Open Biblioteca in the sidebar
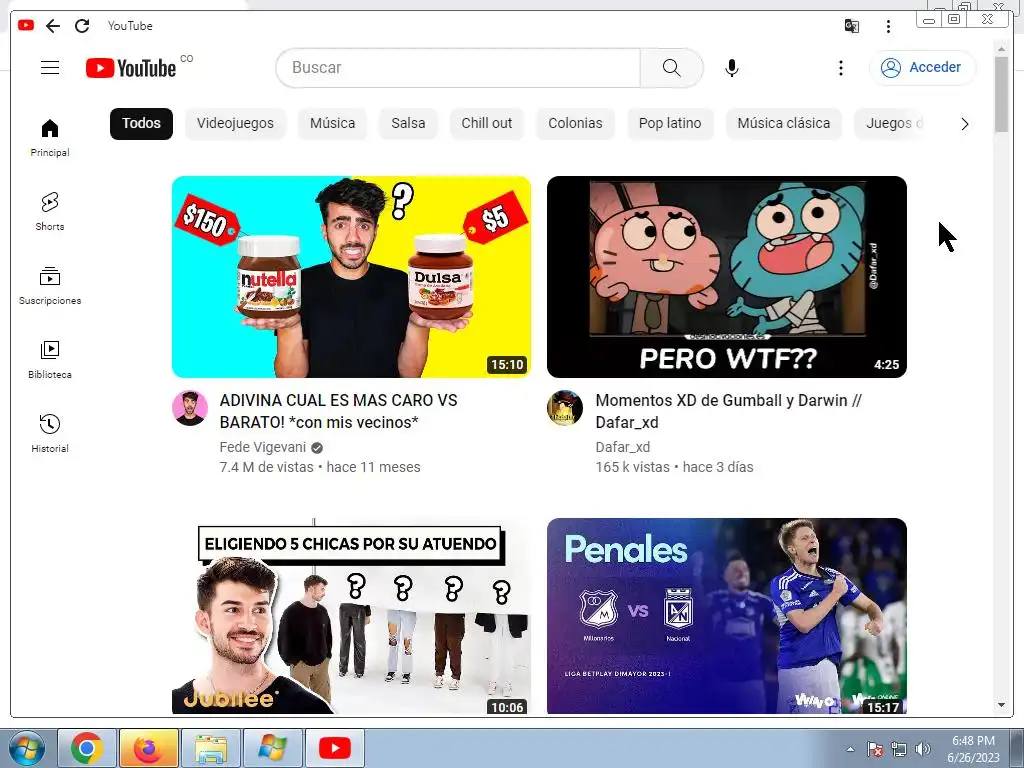 50,359
